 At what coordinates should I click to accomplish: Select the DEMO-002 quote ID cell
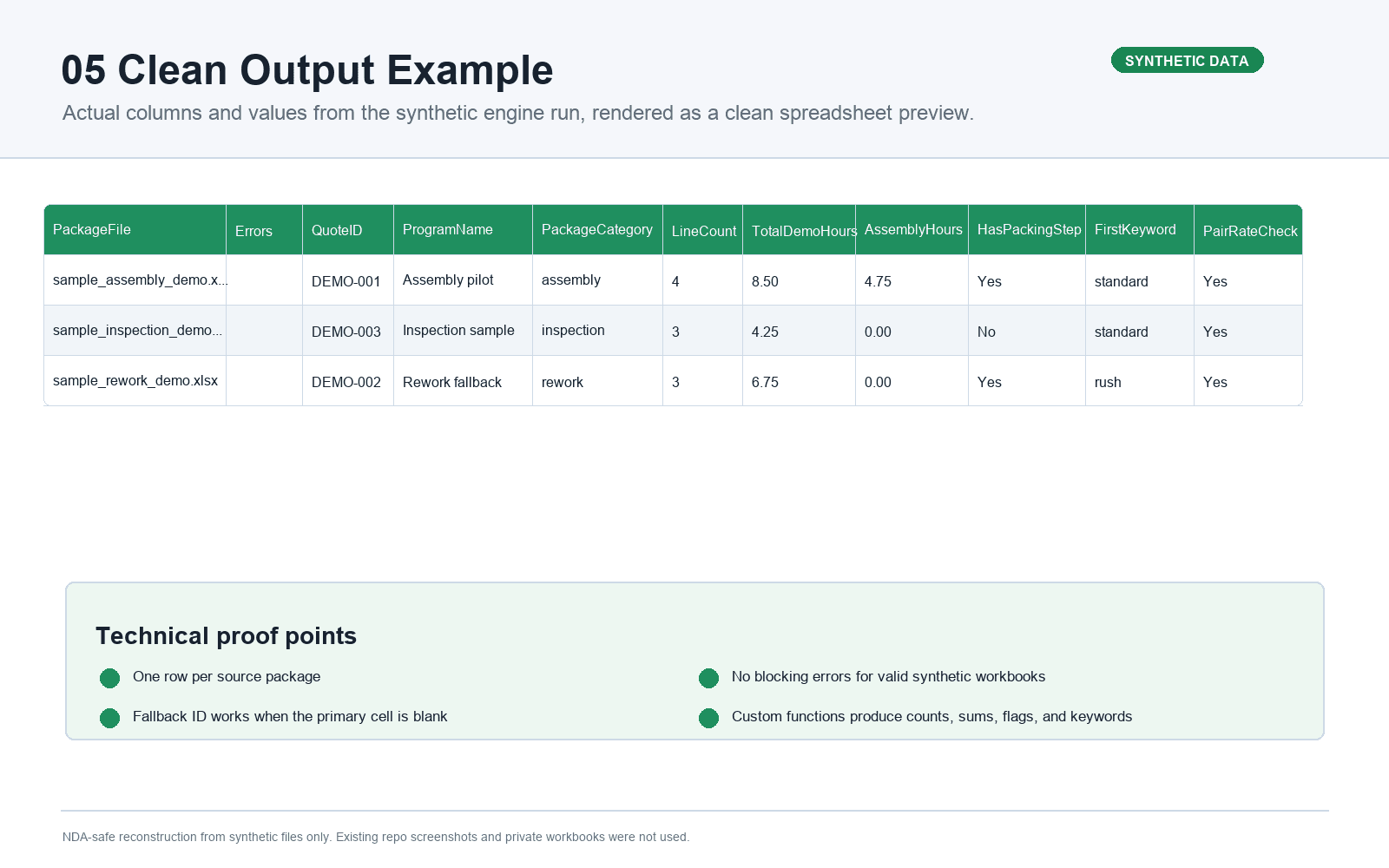[x=348, y=381]
